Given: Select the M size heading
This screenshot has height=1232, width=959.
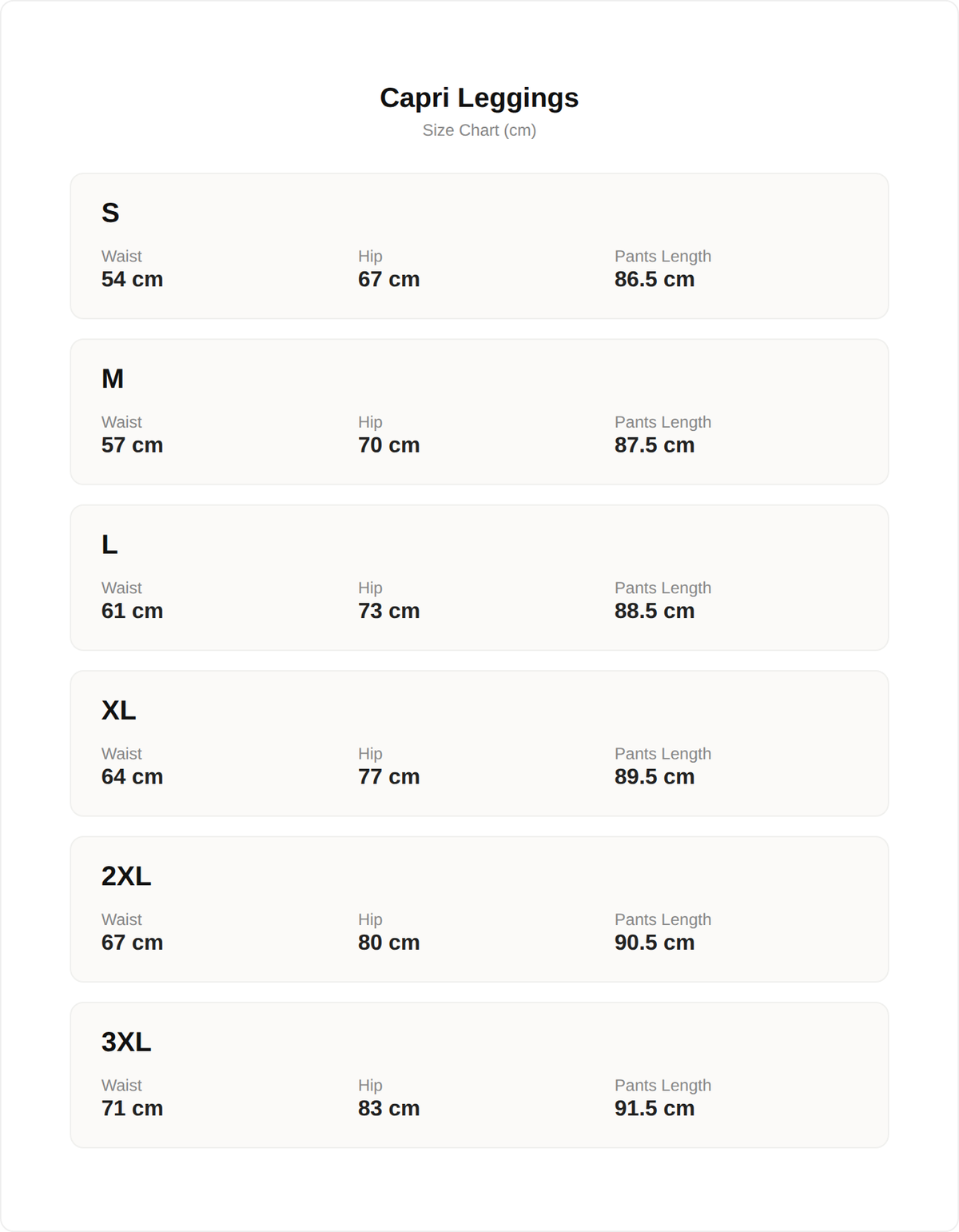Looking at the screenshot, I should pos(112,378).
